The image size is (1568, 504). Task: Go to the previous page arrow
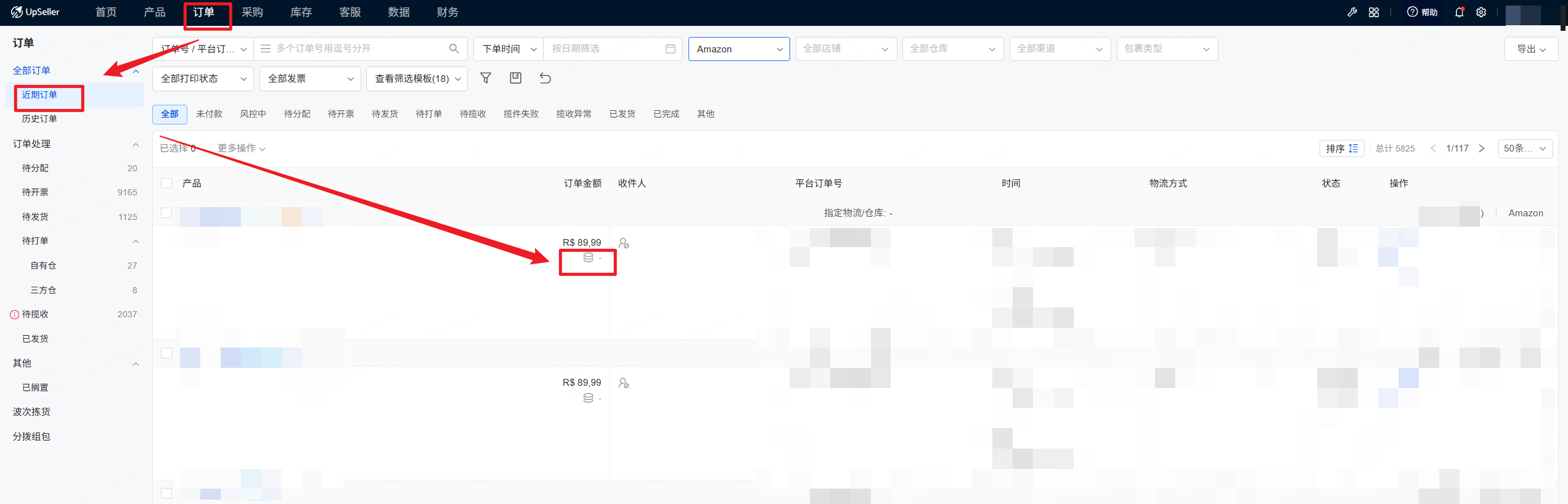click(1433, 148)
